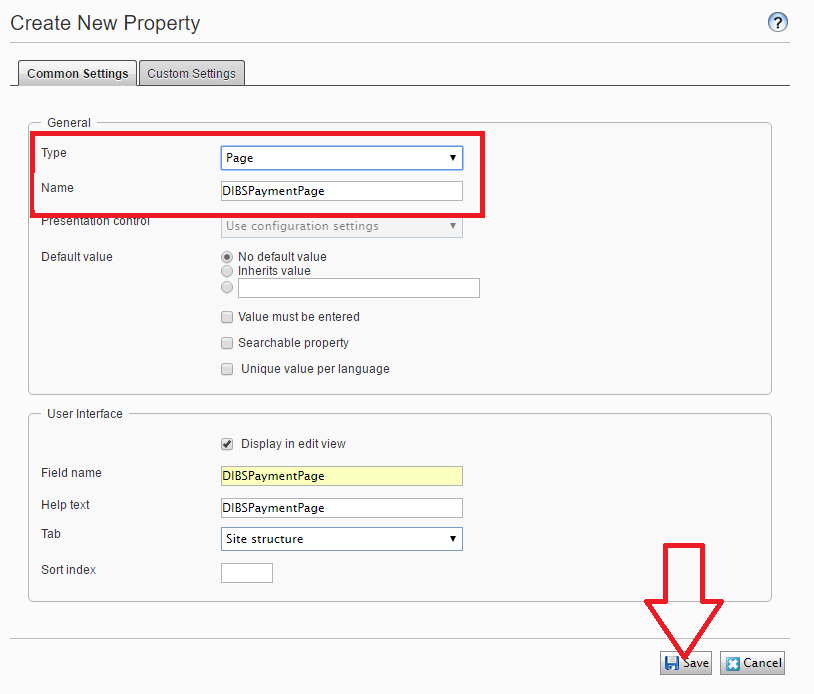
Task: Check the Searchable property checkbox
Action: 227,343
